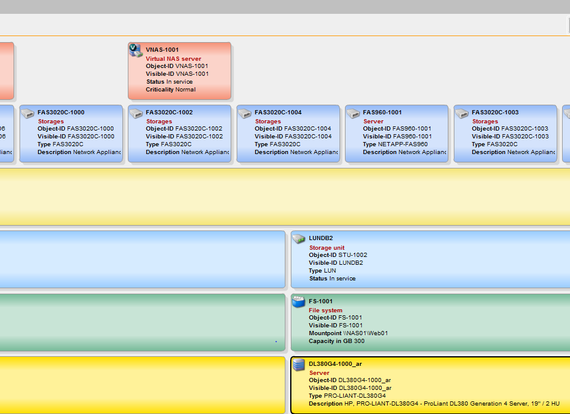Select the FAS3020C-1002 card title
Viewport: 570px width, 414px height.
click(169, 112)
